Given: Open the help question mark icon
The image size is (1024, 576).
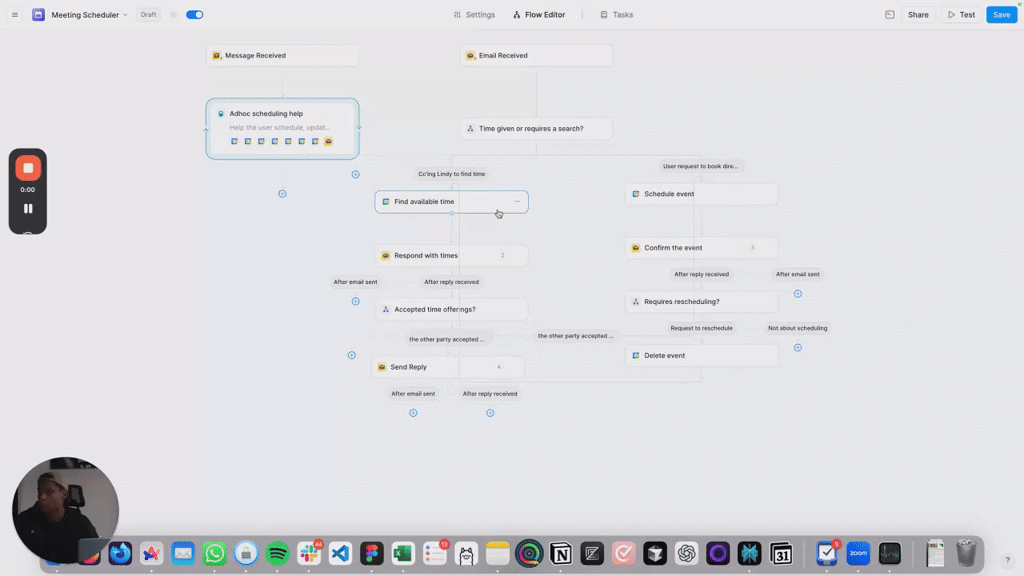Looking at the screenshot, I should (x=1007, y=560).
